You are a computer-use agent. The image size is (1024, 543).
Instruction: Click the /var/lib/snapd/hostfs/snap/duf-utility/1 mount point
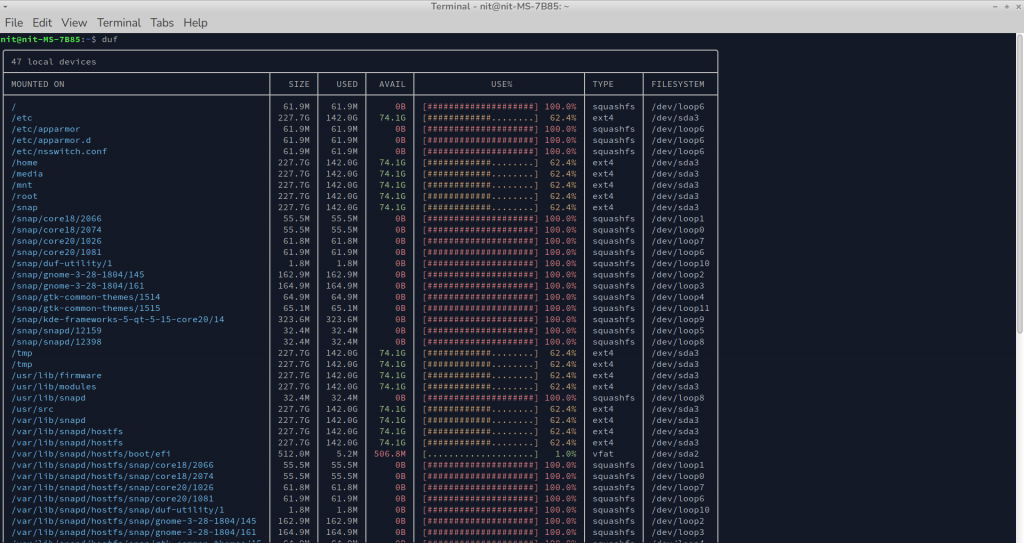pos(118,510)
